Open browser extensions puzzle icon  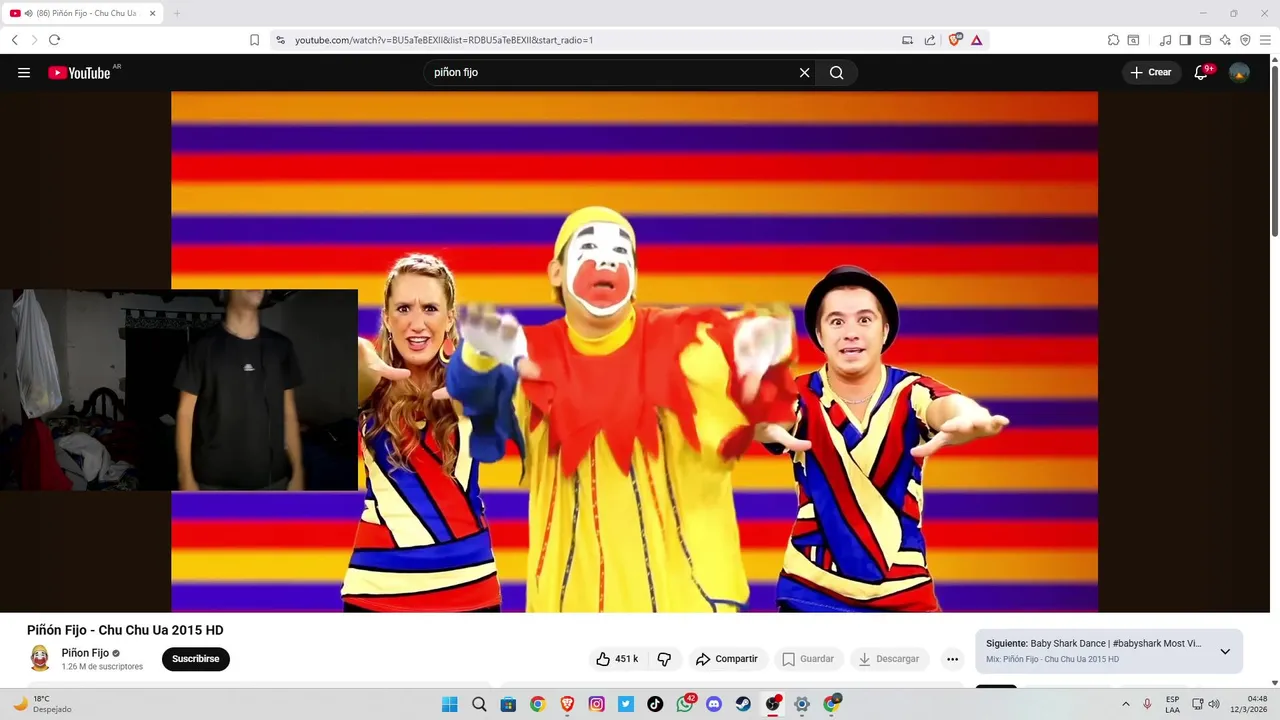click(1113, 40)
